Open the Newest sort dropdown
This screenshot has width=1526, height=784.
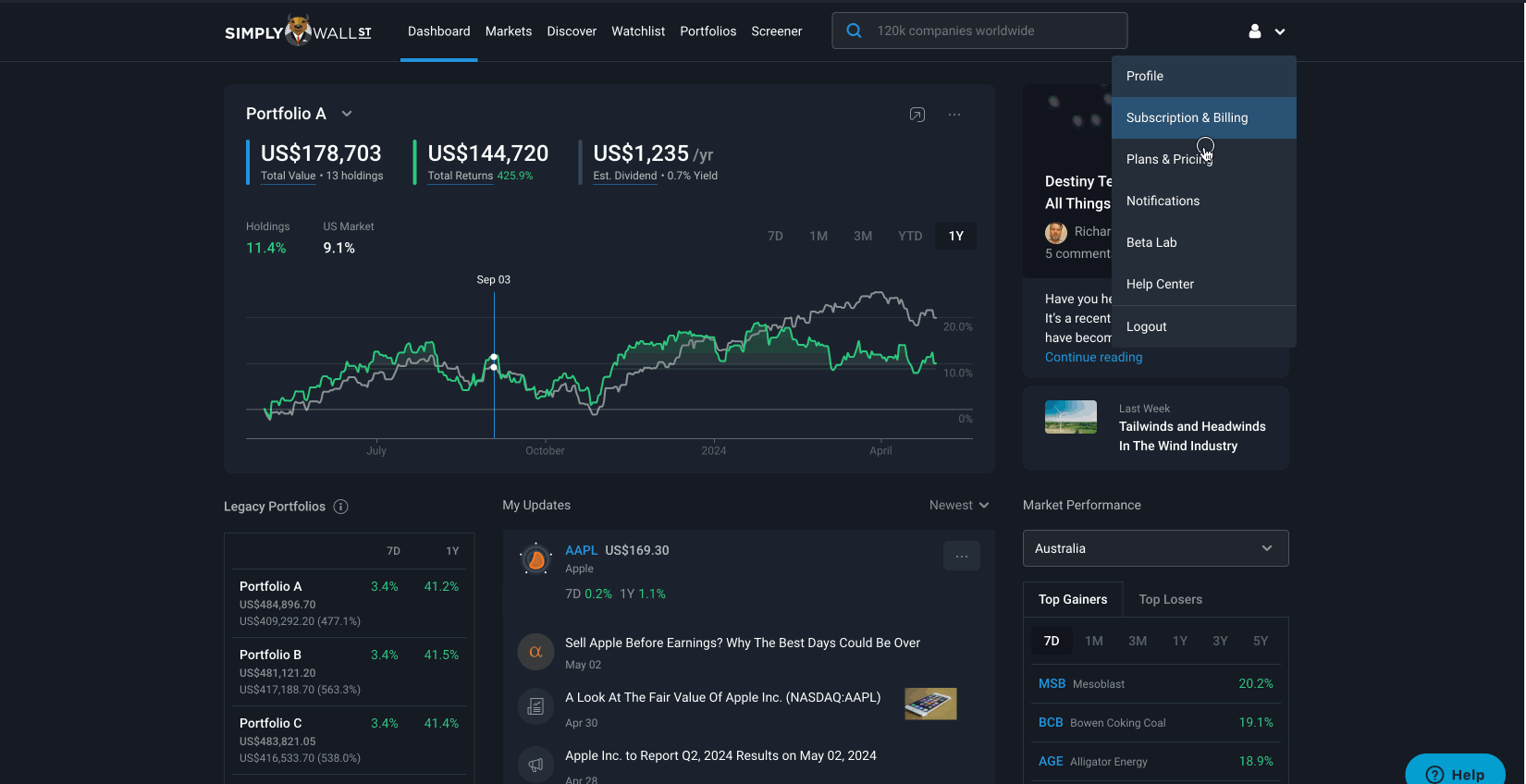(959, 505)
